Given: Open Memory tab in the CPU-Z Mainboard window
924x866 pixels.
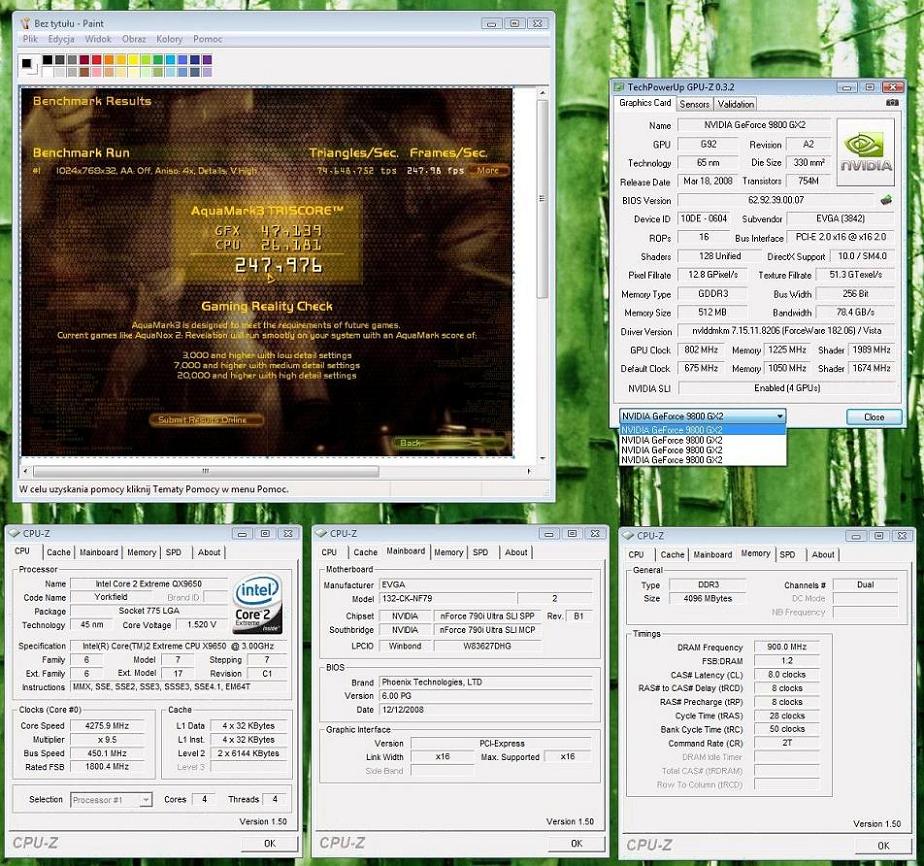Looking at the screenshot, I should (448, 552).
